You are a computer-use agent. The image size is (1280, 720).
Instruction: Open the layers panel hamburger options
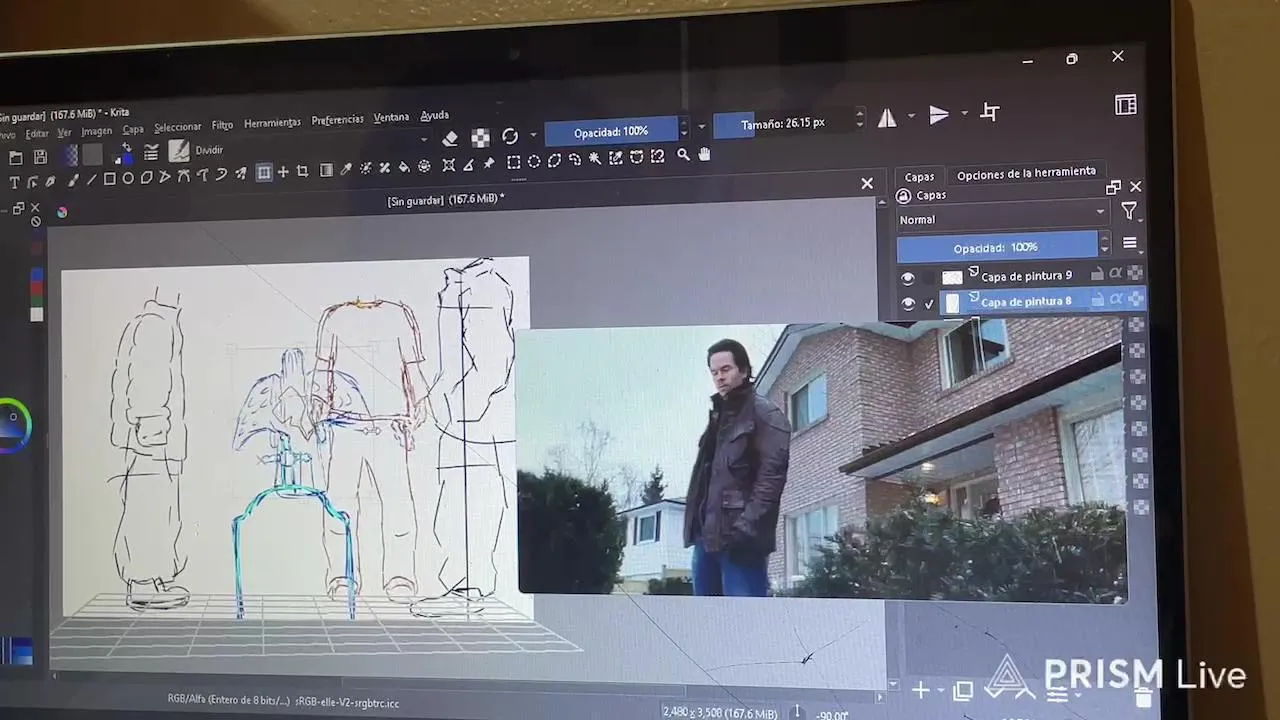coord(1129,243)
